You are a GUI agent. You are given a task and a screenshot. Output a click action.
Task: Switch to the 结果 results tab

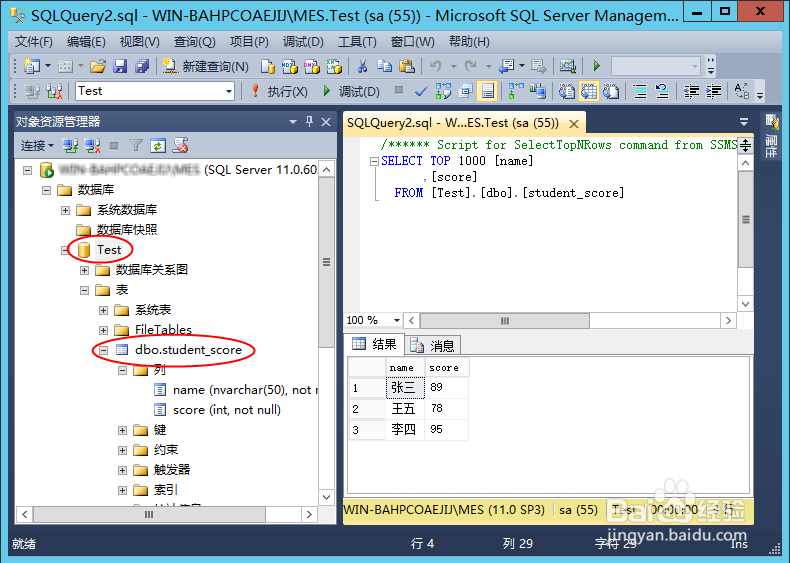[x=374, y=344]
